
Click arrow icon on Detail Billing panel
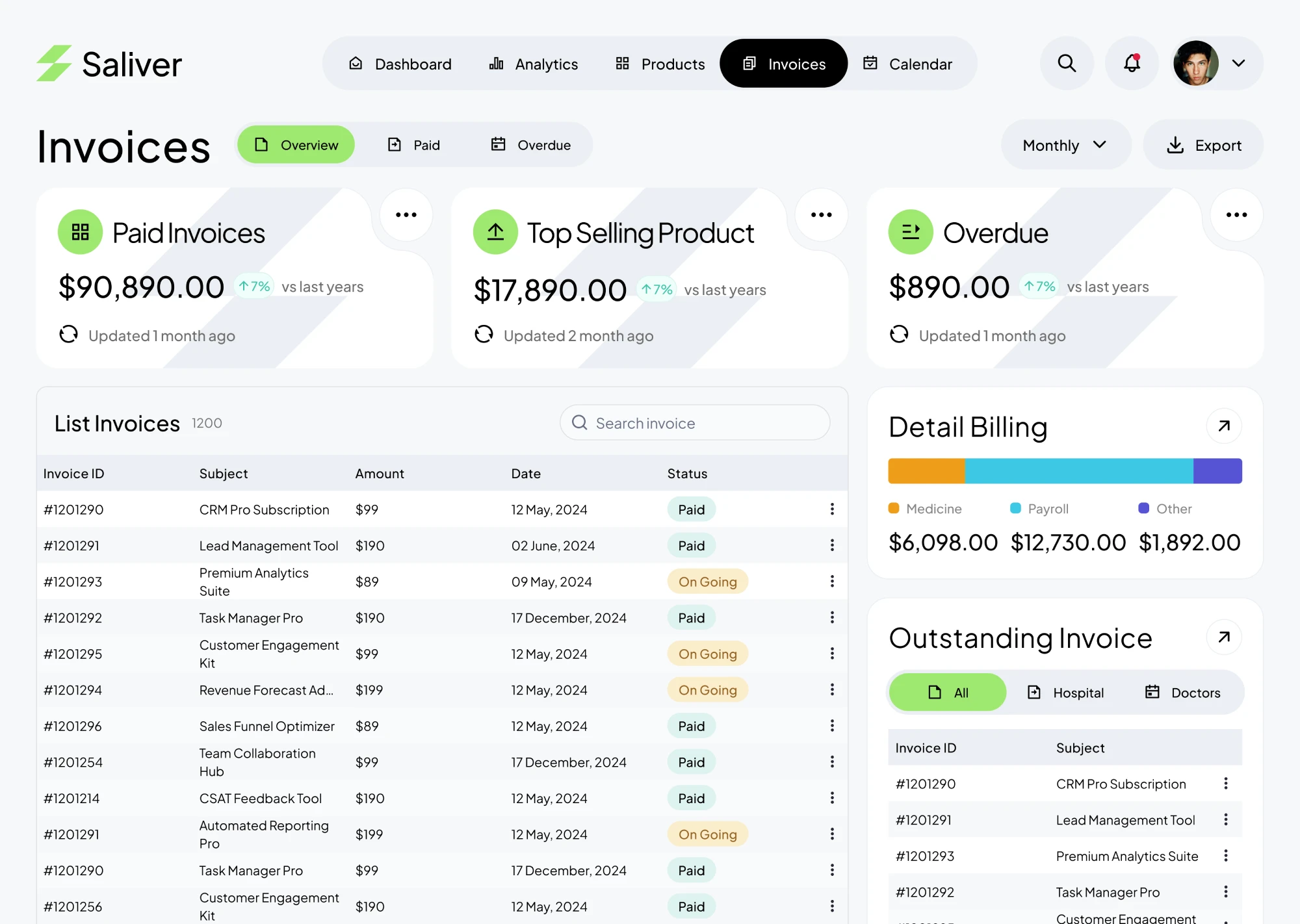point(1224,426)
